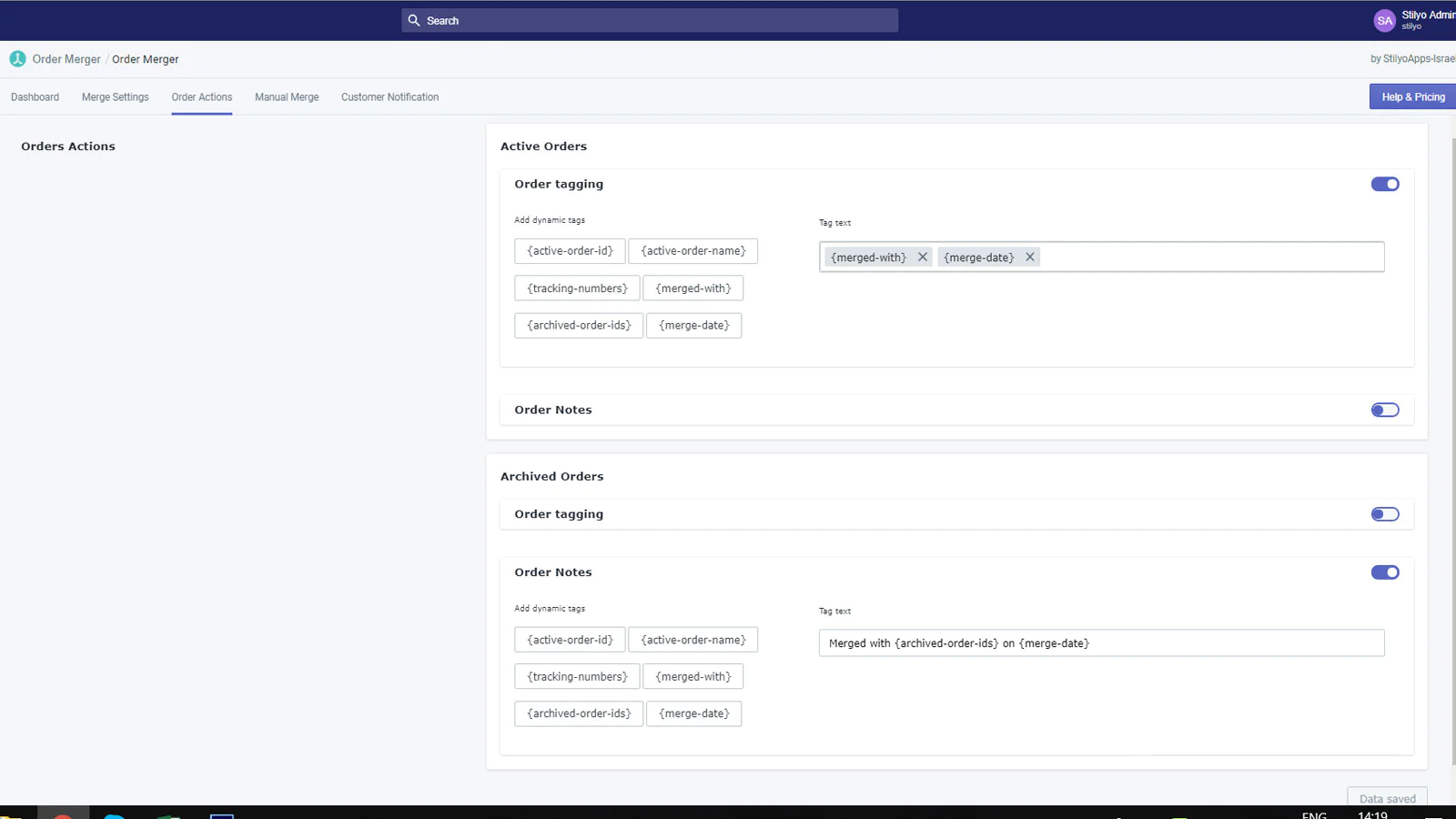Focus the top Search field
Image resolution: width=1456 pixels, height=819 pixels.
point(650,20)
